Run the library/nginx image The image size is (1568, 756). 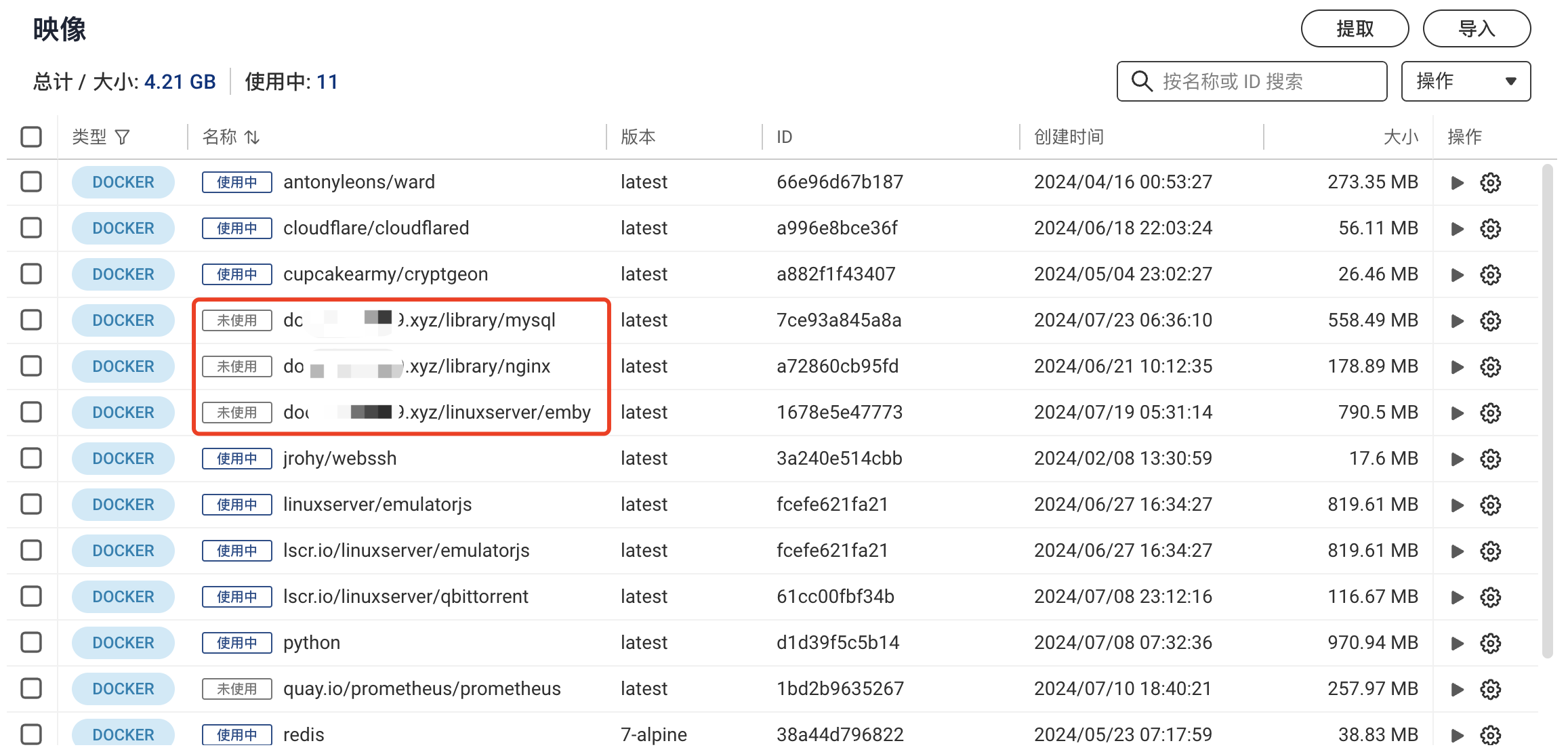(1457, 367)
